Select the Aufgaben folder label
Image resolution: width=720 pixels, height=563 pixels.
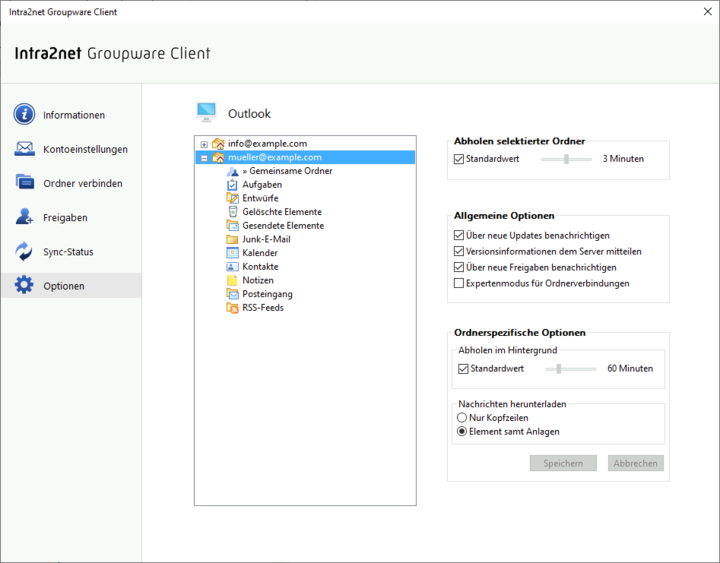pos(262,185)
